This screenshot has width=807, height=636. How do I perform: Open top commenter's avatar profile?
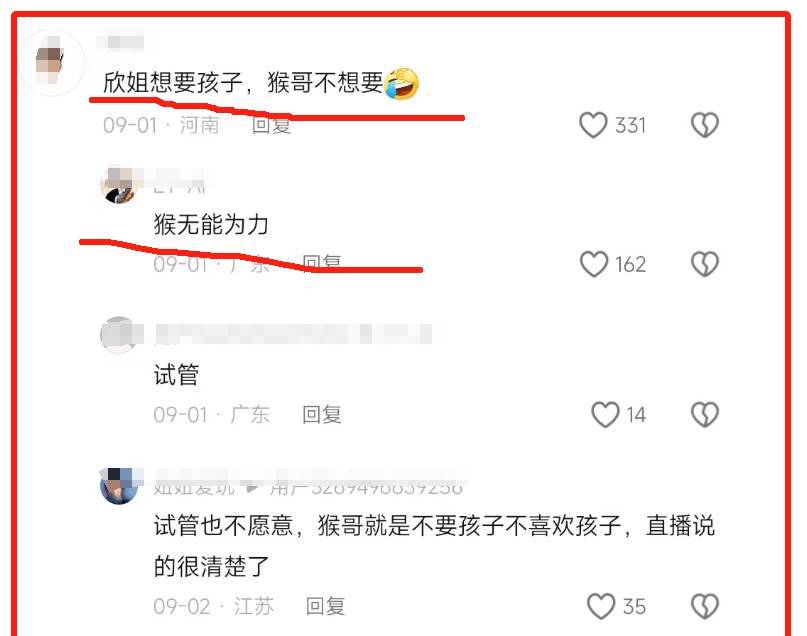coord(51,63)
